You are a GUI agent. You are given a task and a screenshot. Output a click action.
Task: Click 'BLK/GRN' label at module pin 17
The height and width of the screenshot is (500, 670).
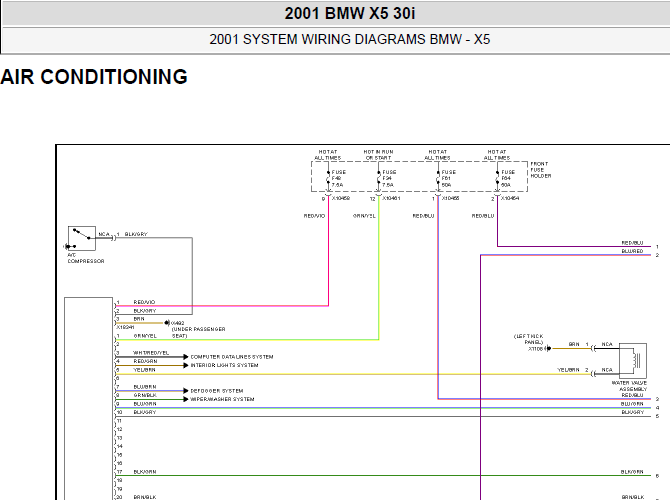[145, 472]
